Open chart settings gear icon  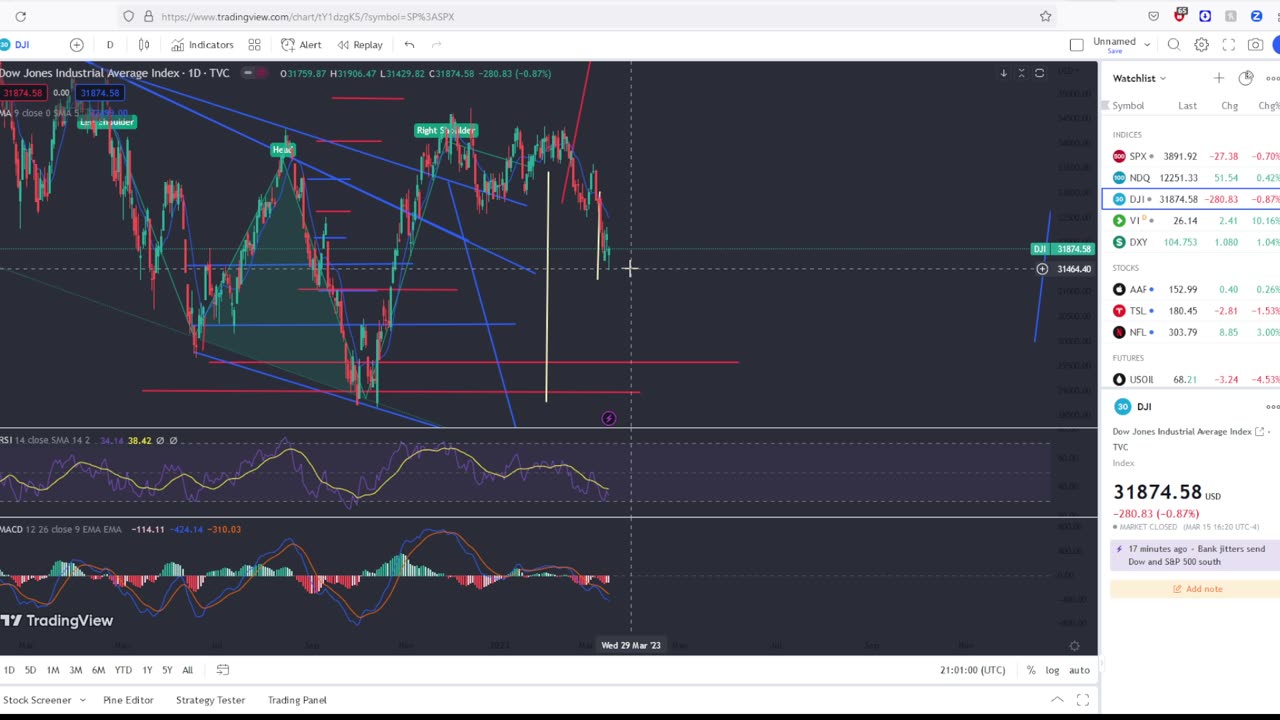coord(1201,45)
